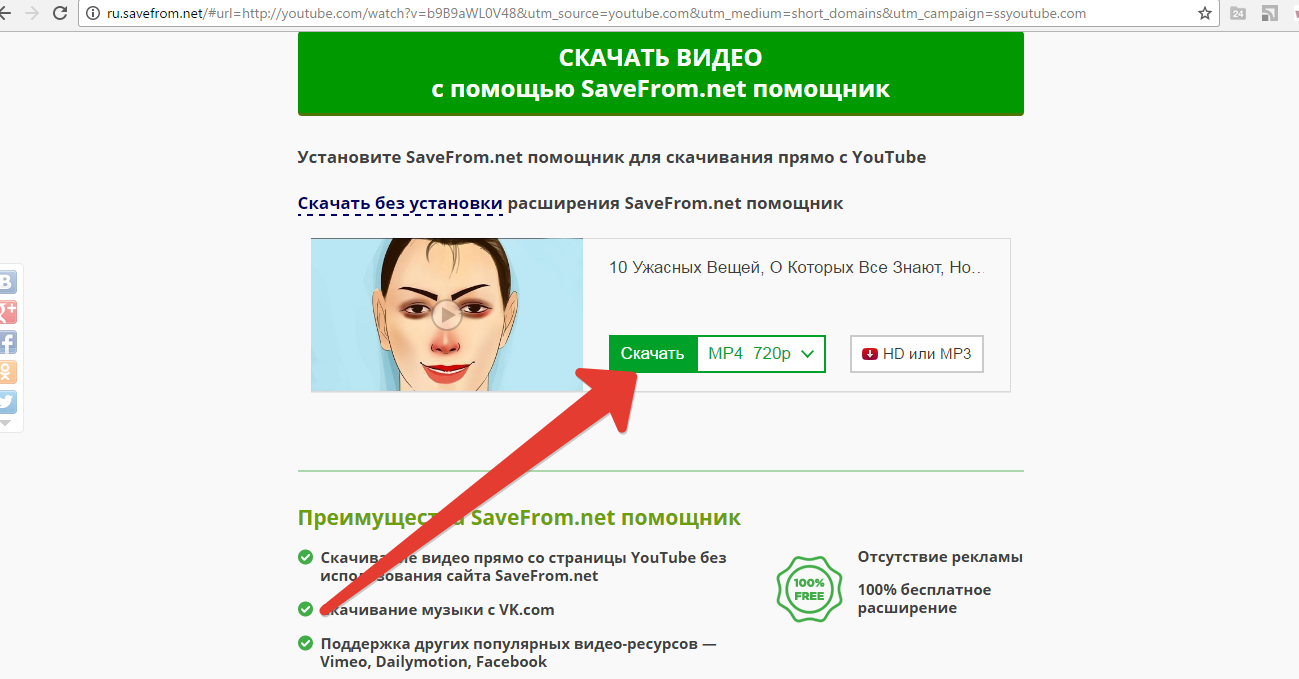This screenshot has width=1299, height=679.
Task: Click the VK share icon in sidebar
Action: coord(7,283)
